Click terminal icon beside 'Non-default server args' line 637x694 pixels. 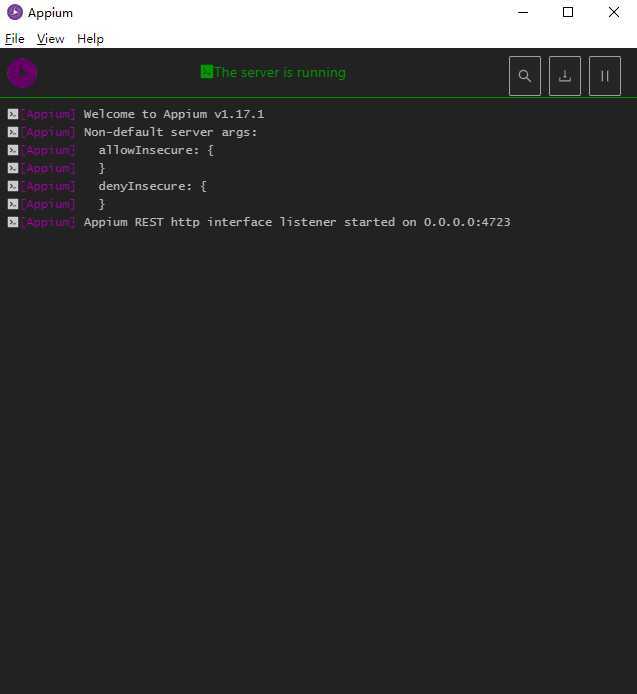13,132
